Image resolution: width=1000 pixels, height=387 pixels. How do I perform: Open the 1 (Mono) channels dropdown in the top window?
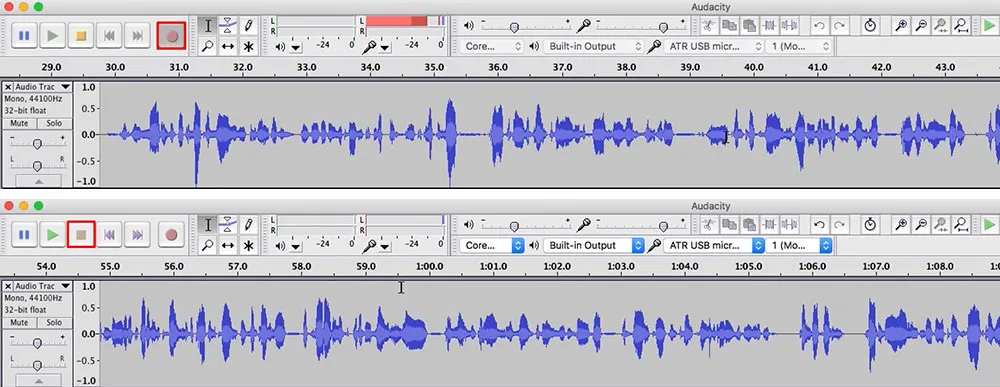(799, 47)
